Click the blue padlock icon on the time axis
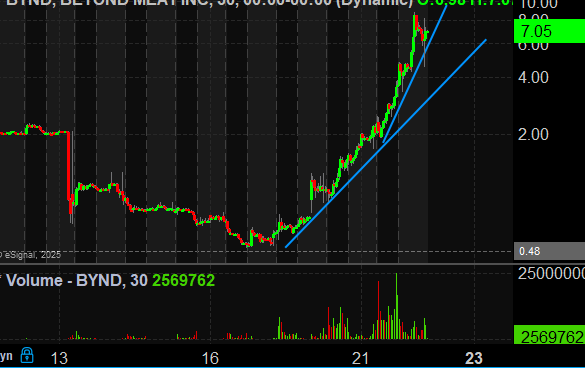 pyautogui.click(x=27, y=355)
